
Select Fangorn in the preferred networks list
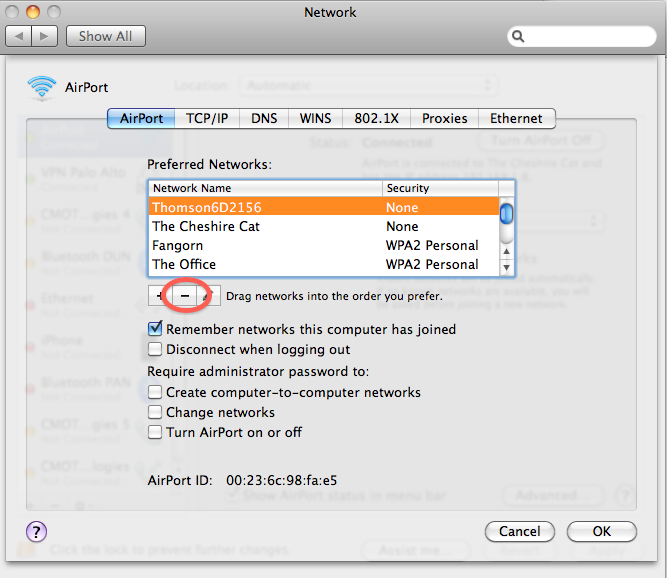(x=177, y=245)
